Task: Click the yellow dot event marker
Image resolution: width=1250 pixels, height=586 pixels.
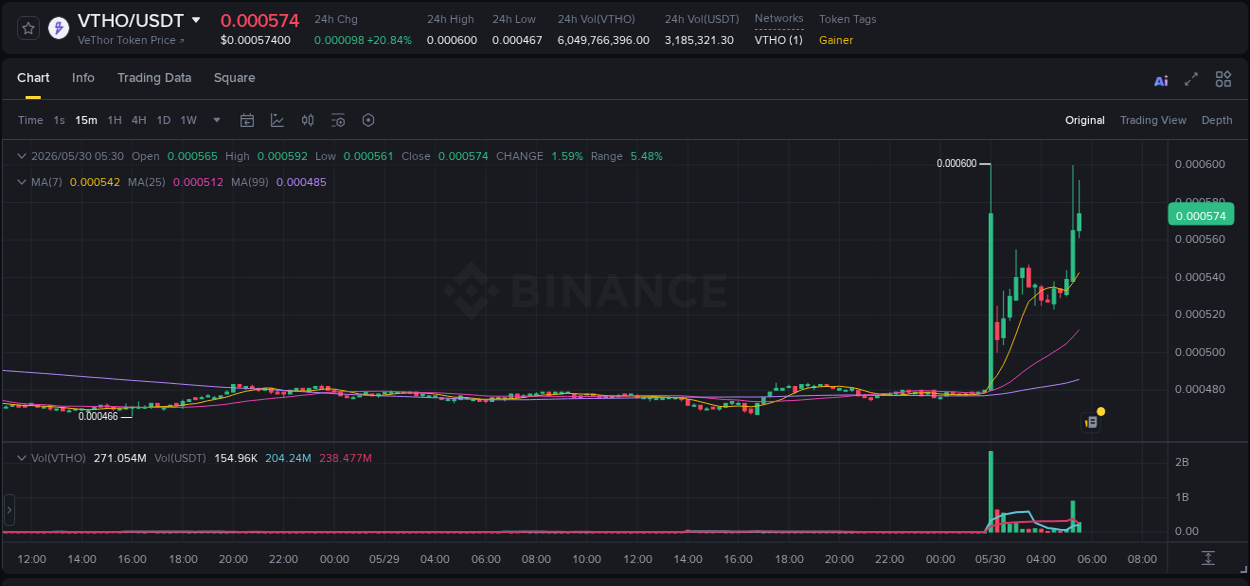Action: pyautogui.click(x=1101, y=411)
